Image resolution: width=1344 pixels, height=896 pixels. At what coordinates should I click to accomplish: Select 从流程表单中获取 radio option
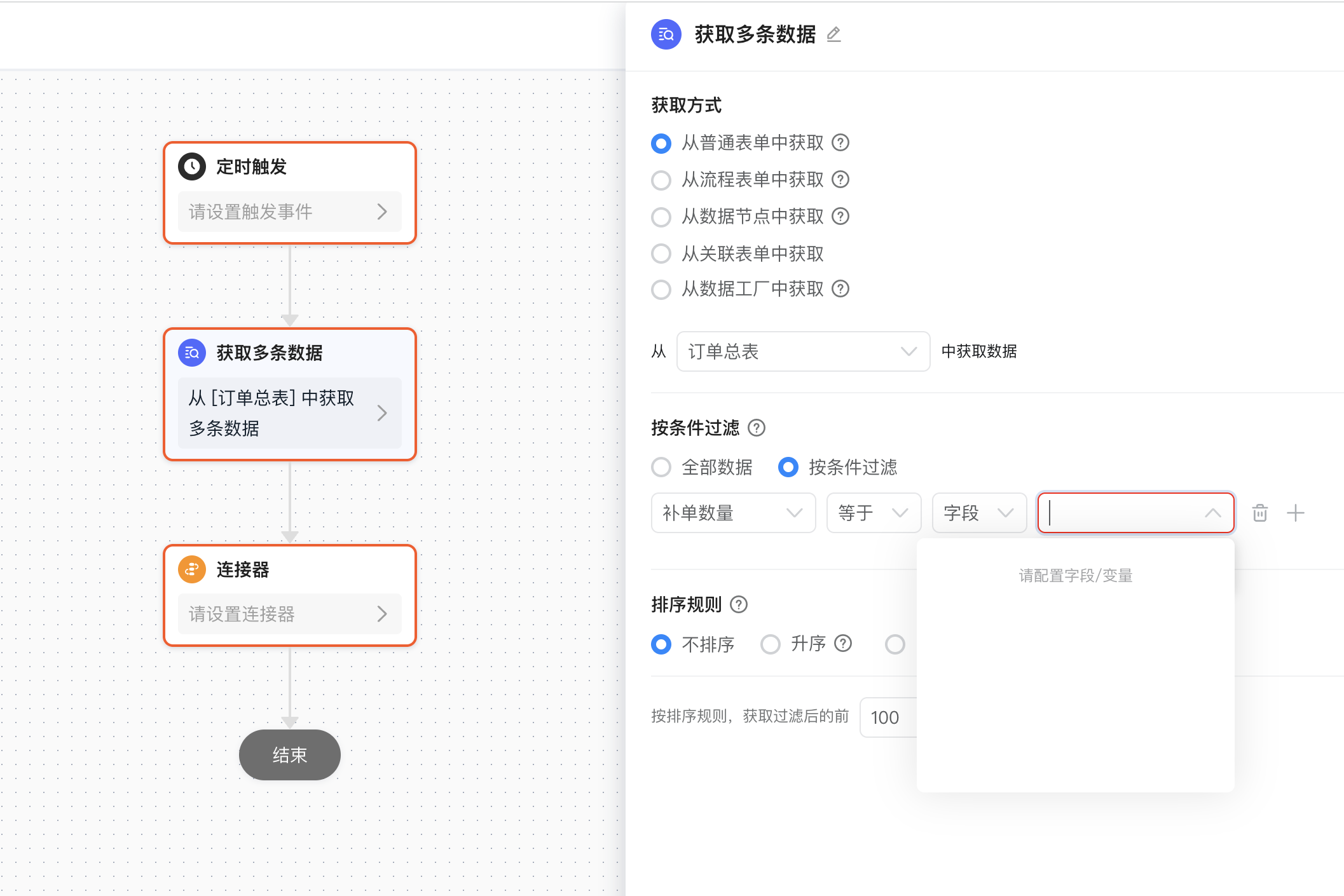661,180
